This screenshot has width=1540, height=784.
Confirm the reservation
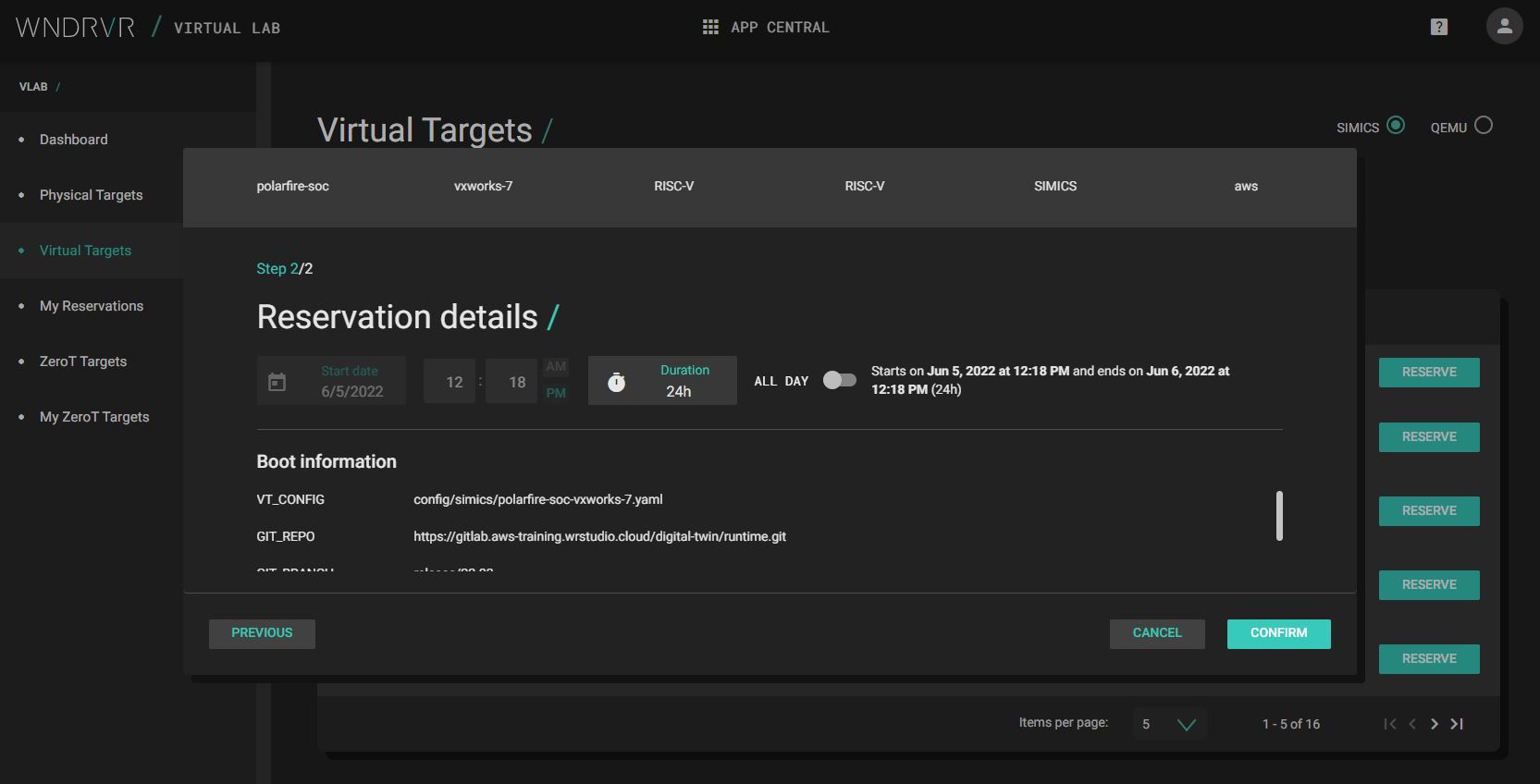point(1278,633)
